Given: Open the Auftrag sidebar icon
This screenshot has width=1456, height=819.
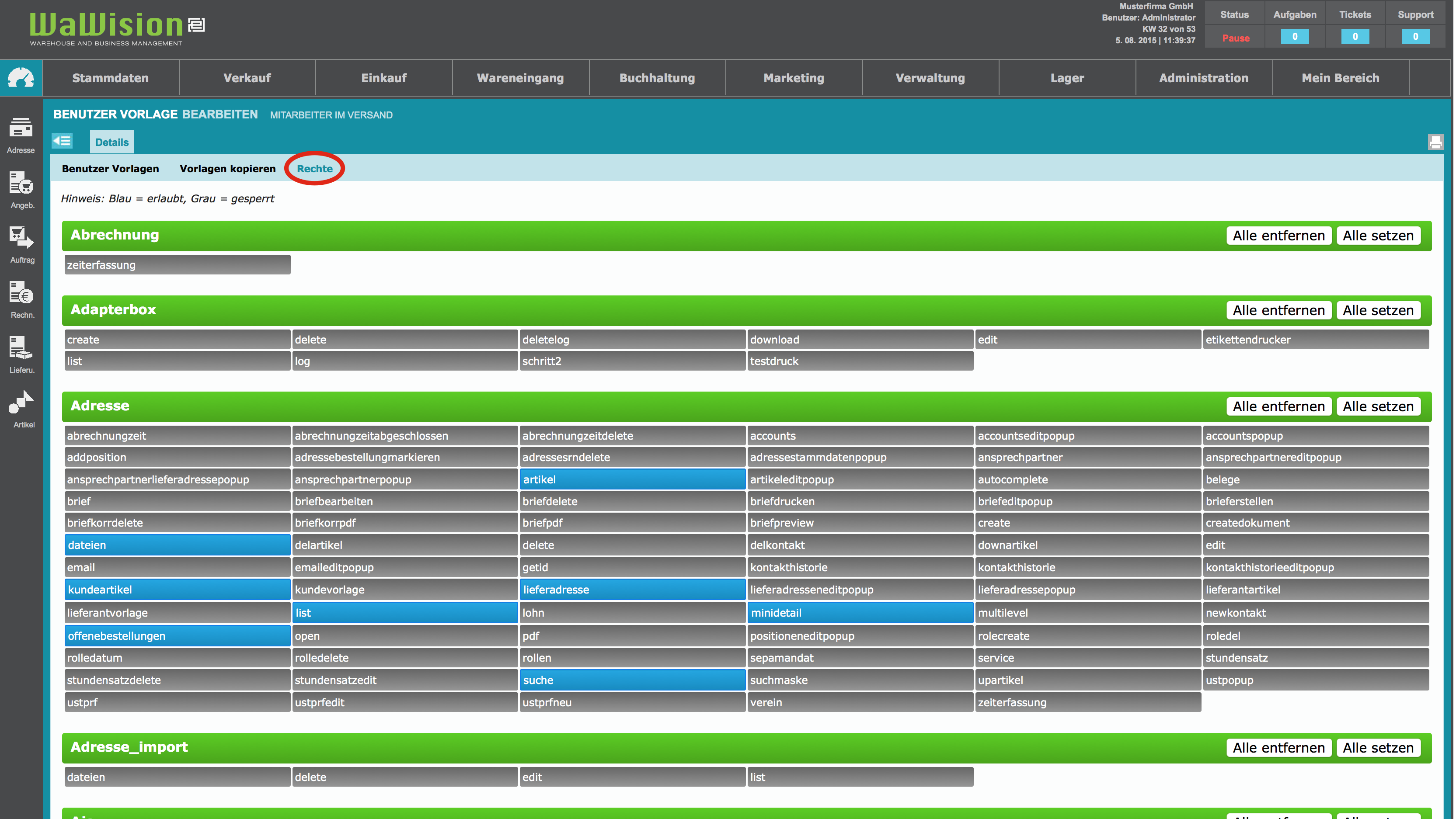Looking at the screenshot, I should pos(21,238).
